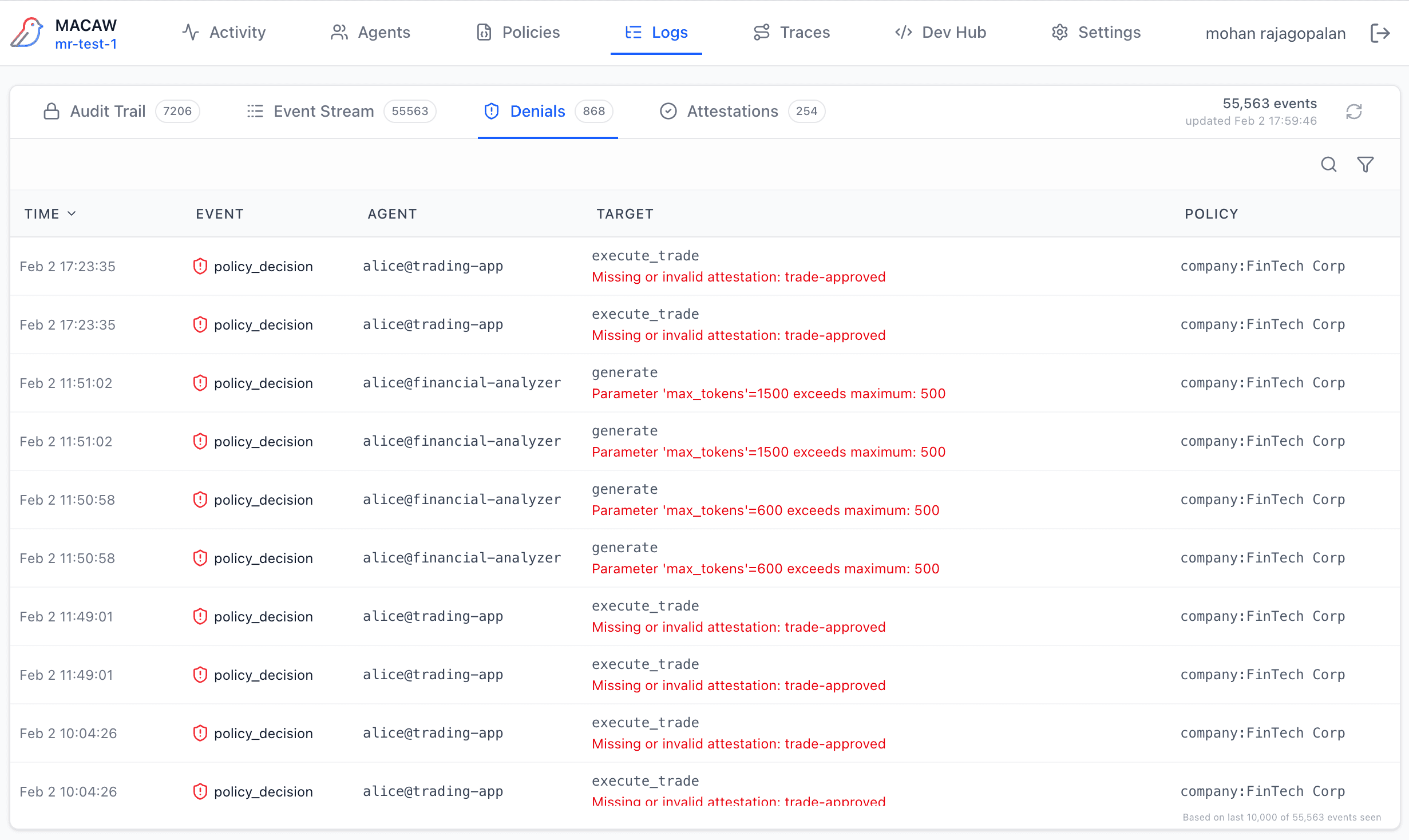This screenshot has height=840, width=1409.
Task: Click the mr-test-1 workspace link
Action: click(86, 44)
